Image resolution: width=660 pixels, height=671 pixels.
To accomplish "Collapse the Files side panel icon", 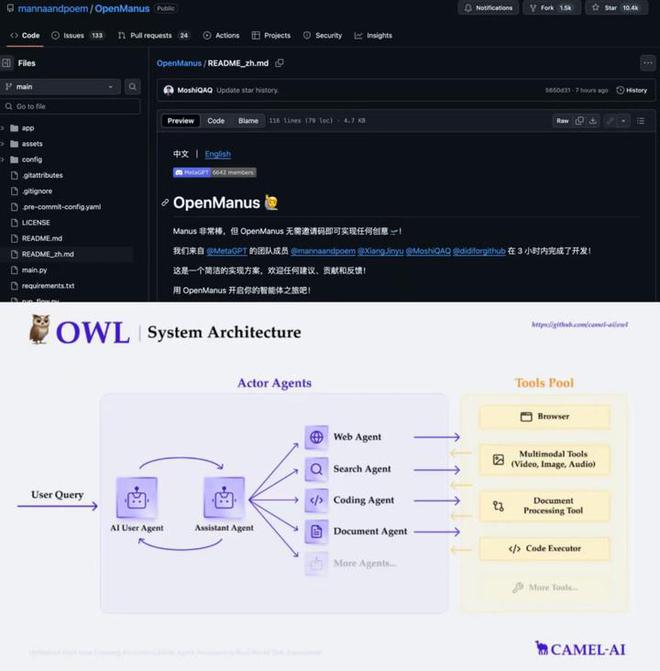I will pyautogui.click(x=6, y=63).
